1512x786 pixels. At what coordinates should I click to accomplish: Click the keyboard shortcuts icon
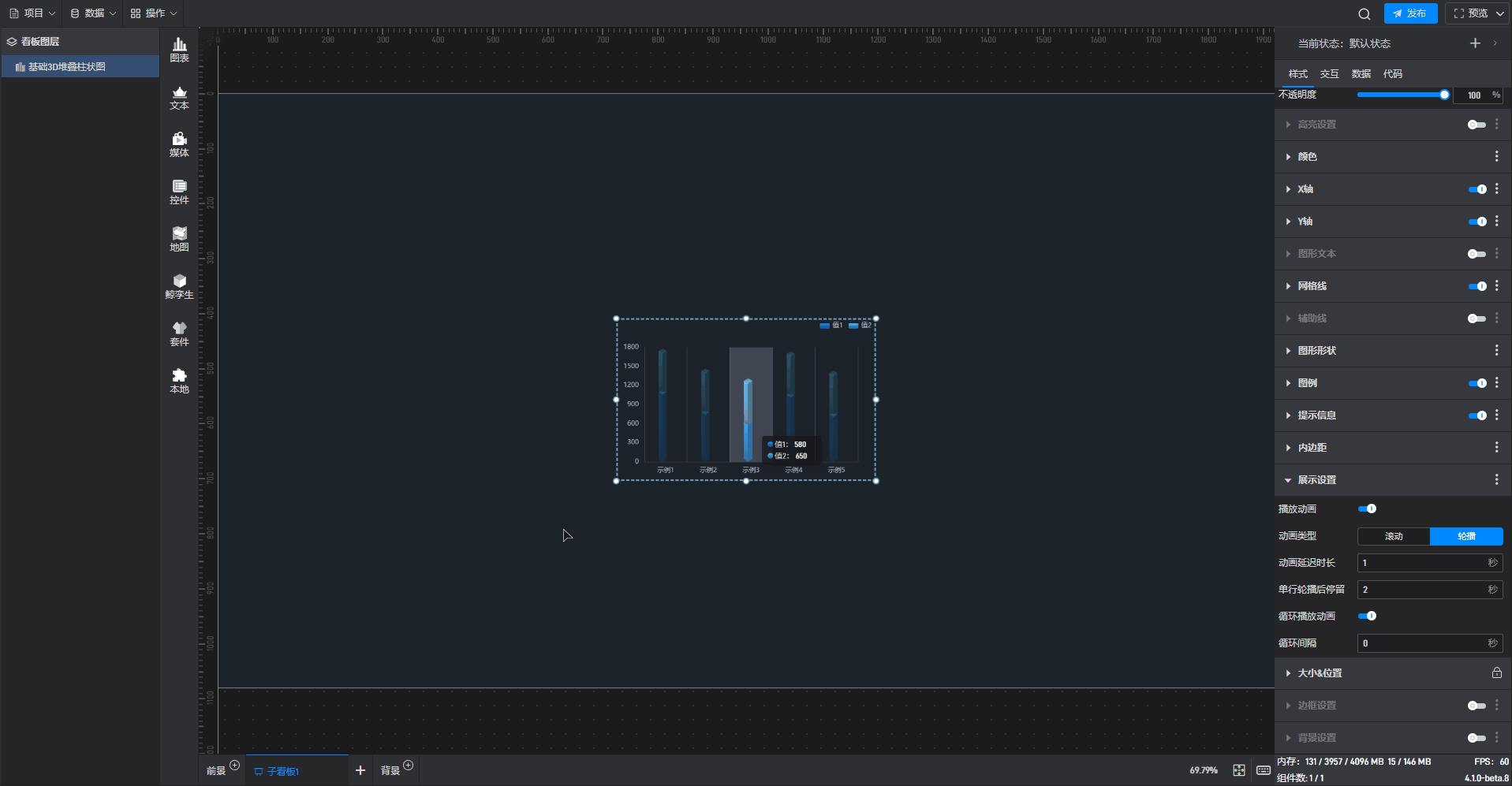[1263, 770]
